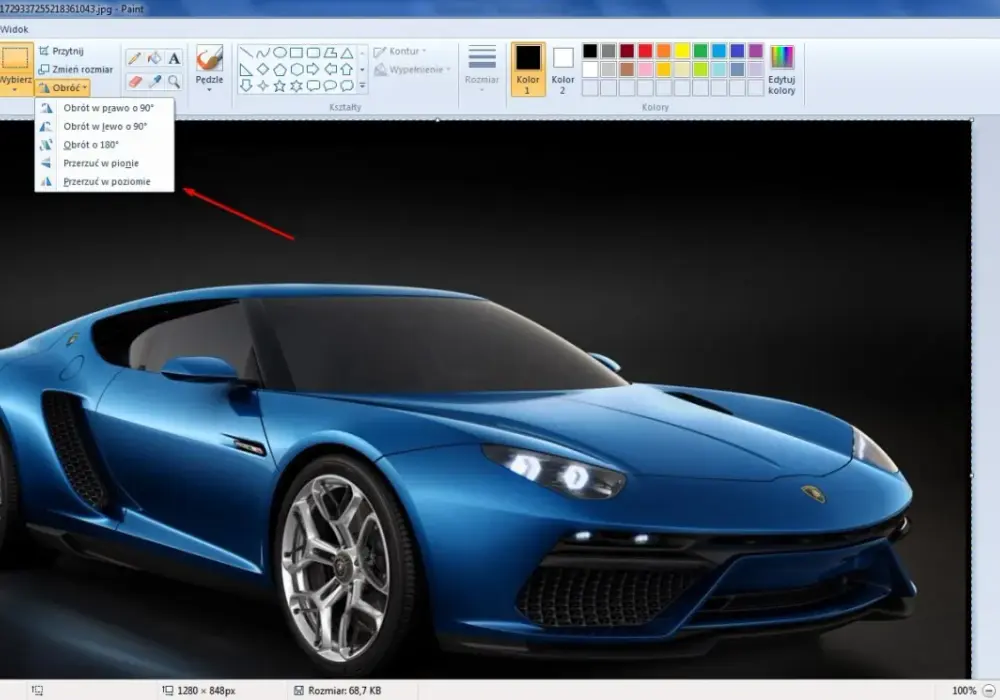Pick the pink color swatch
The image size is (1000, 700).
645,69
